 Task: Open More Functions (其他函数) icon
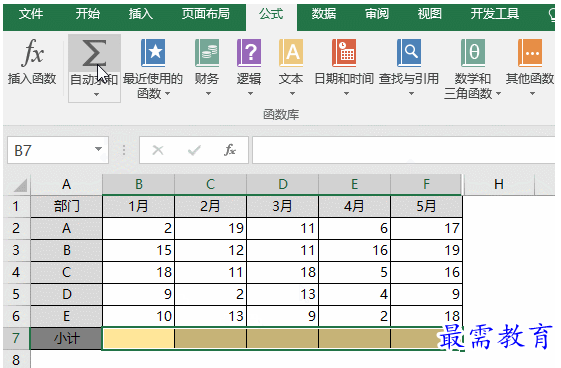[x=530, y=53]
